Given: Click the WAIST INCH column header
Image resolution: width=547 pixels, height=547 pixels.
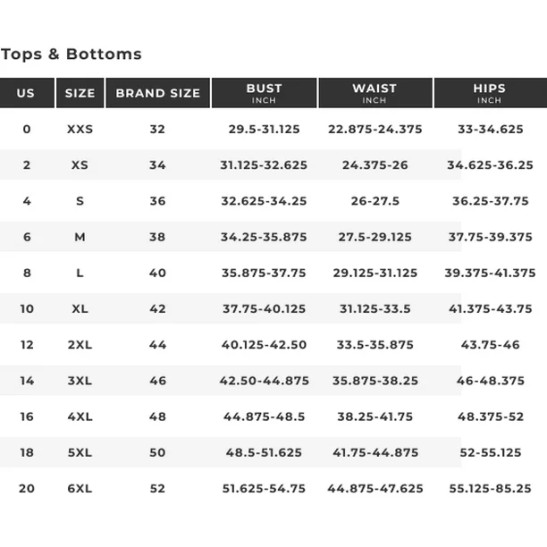Looking at the screenshot, I should tap(375, 93).
